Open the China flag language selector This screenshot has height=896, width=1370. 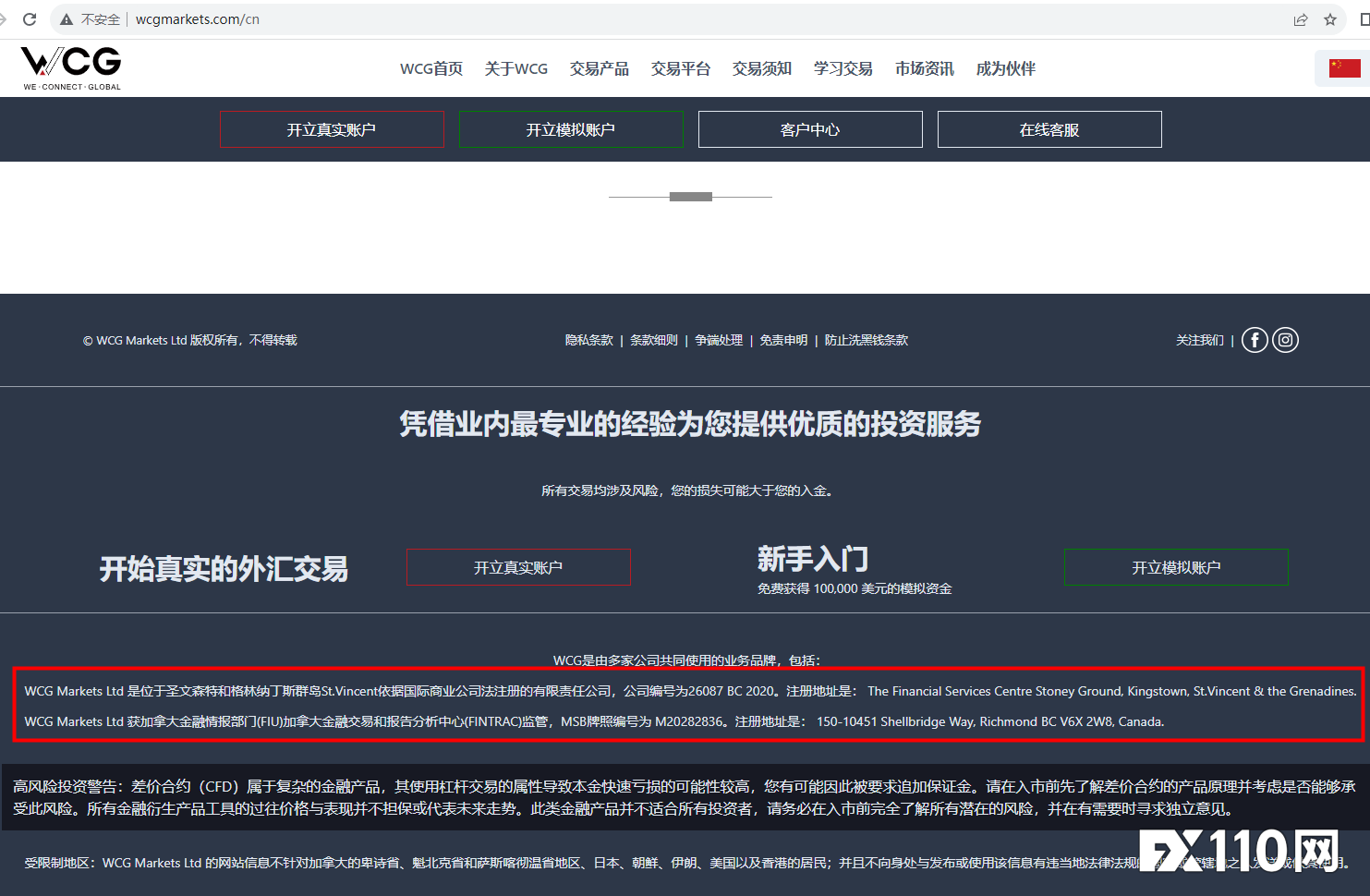pyautogui.click(x=1344, y=68)
